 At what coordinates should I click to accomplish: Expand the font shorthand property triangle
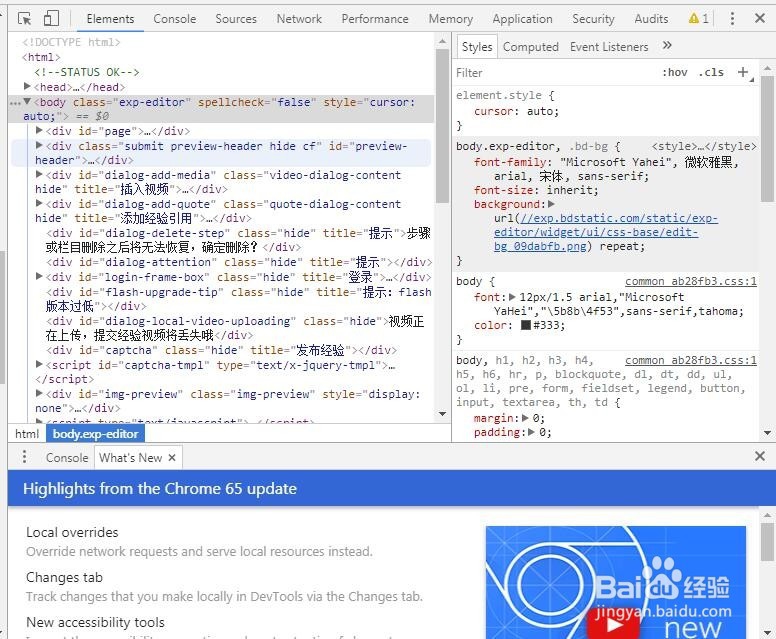(512, 297)
